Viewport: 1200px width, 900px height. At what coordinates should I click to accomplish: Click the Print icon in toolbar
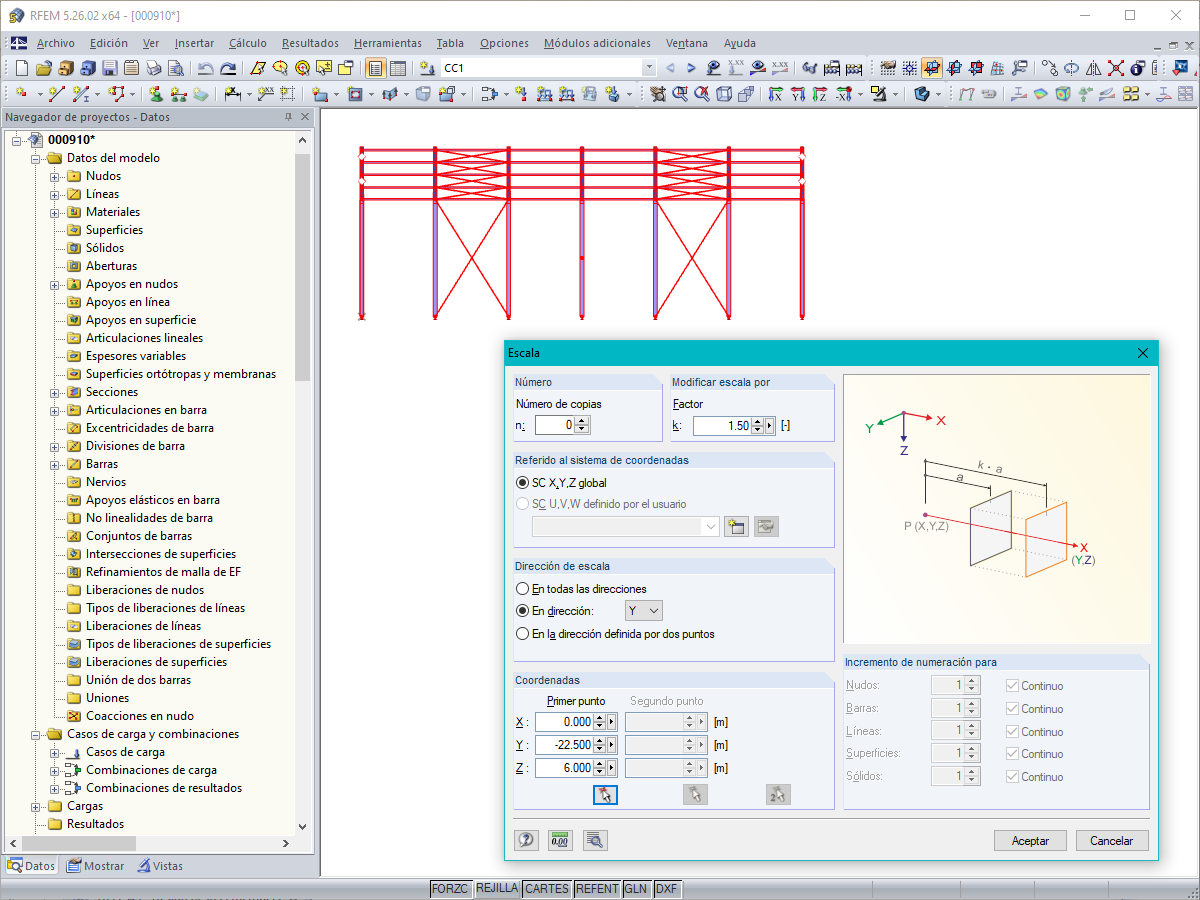tap(154, 68)
